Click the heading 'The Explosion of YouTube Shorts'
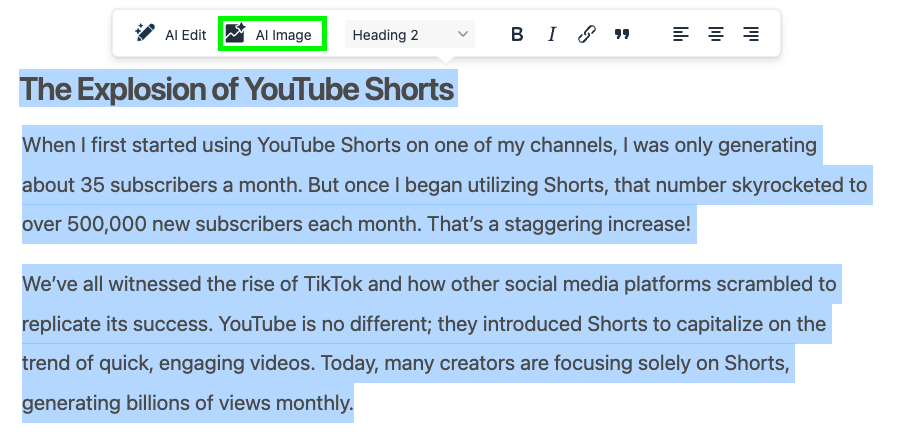Screen dimensions: 905x435 (x=237, y=89)
